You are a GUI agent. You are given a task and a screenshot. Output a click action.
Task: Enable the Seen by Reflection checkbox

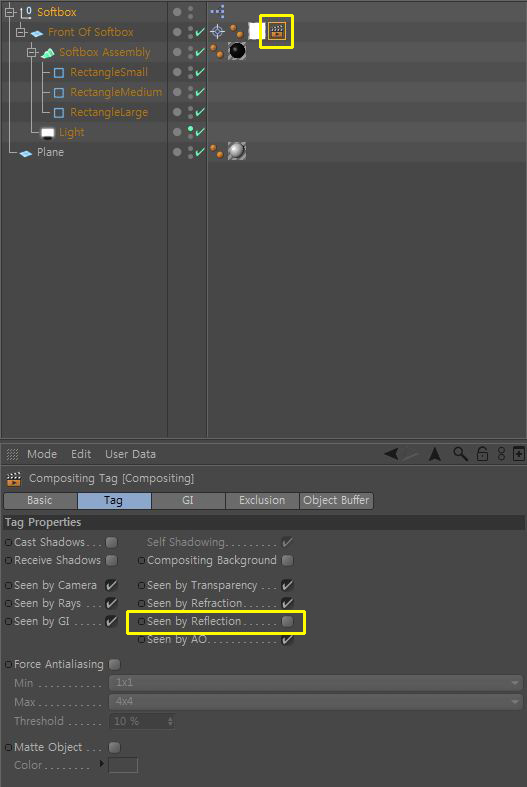coord(287,621)
